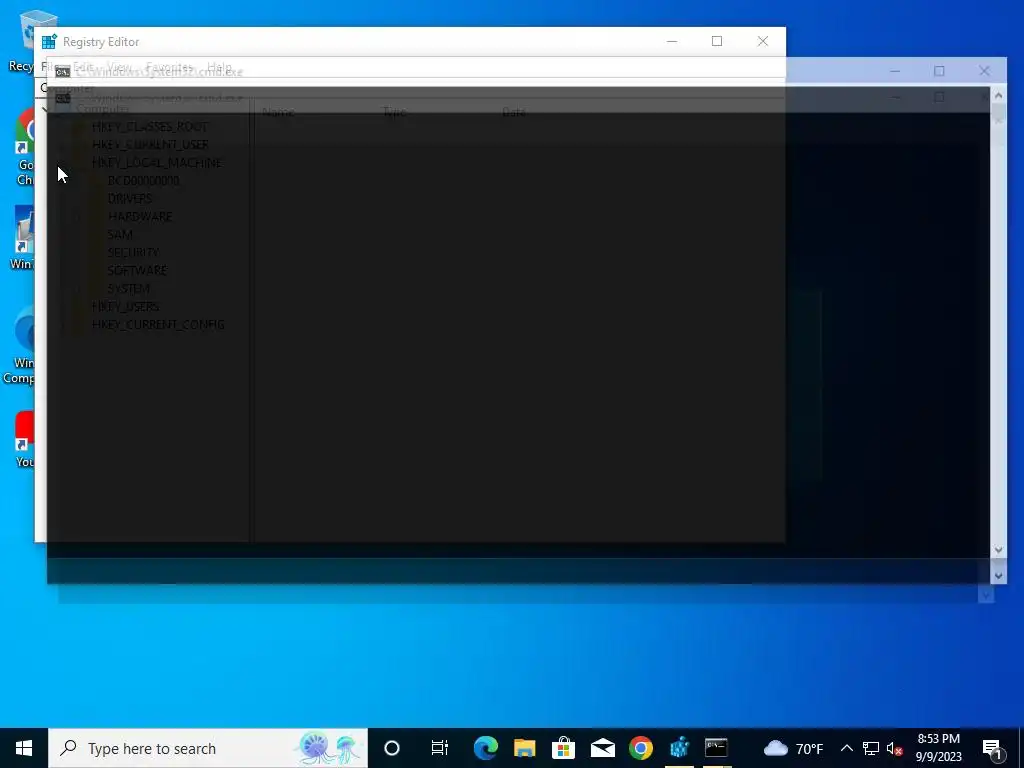
Task: Select HKEY_LOCAL_MACHINE in the registry tree
Action: coord(157,163)
